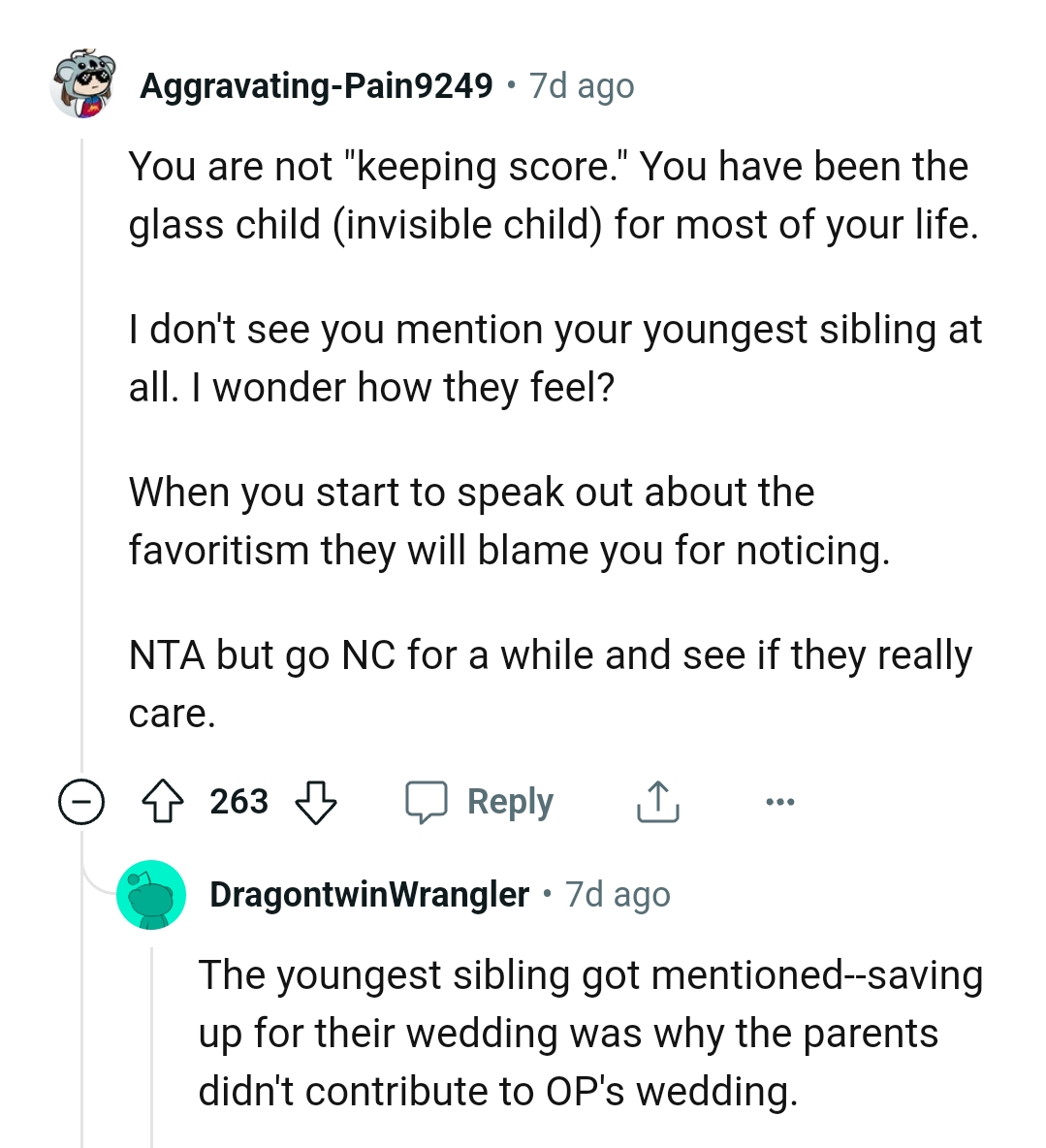Open the more options menu on the comment
Image resolution: width=1046 pixels, height=1148 pixels.
coord(781,801)
